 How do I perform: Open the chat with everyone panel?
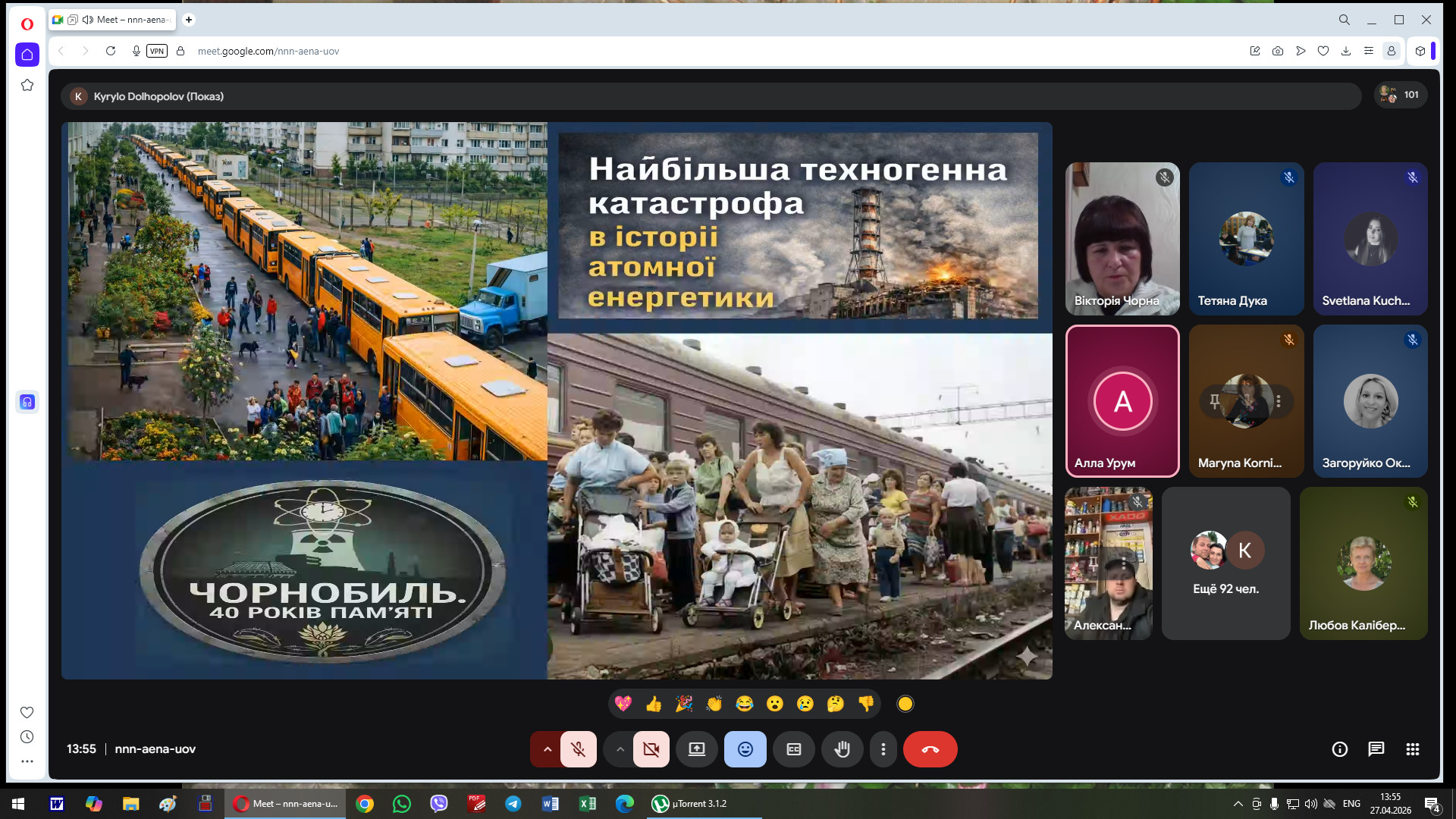[x=1376, y=749]
